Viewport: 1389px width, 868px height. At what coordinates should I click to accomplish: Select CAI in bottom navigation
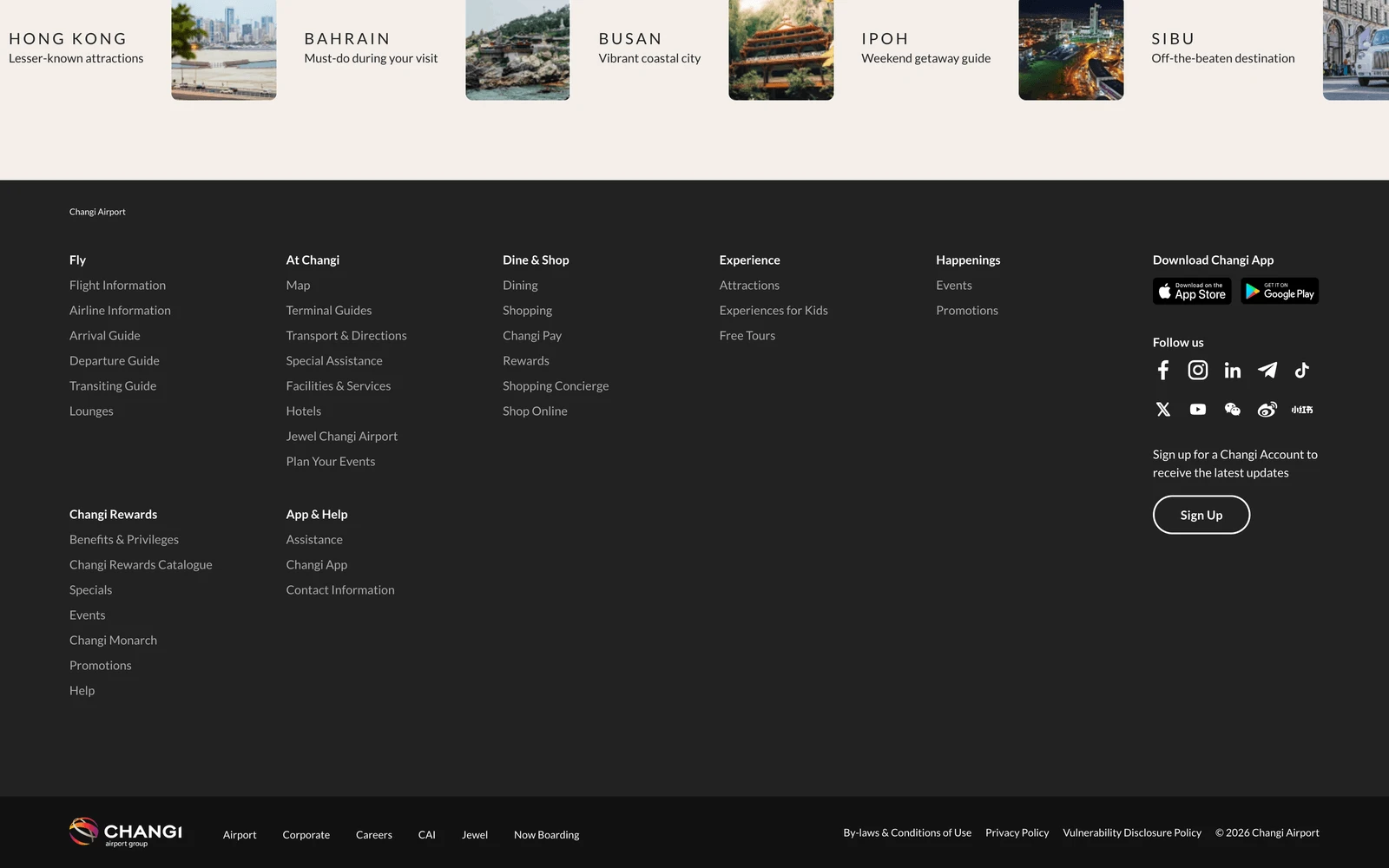[427, 835]
